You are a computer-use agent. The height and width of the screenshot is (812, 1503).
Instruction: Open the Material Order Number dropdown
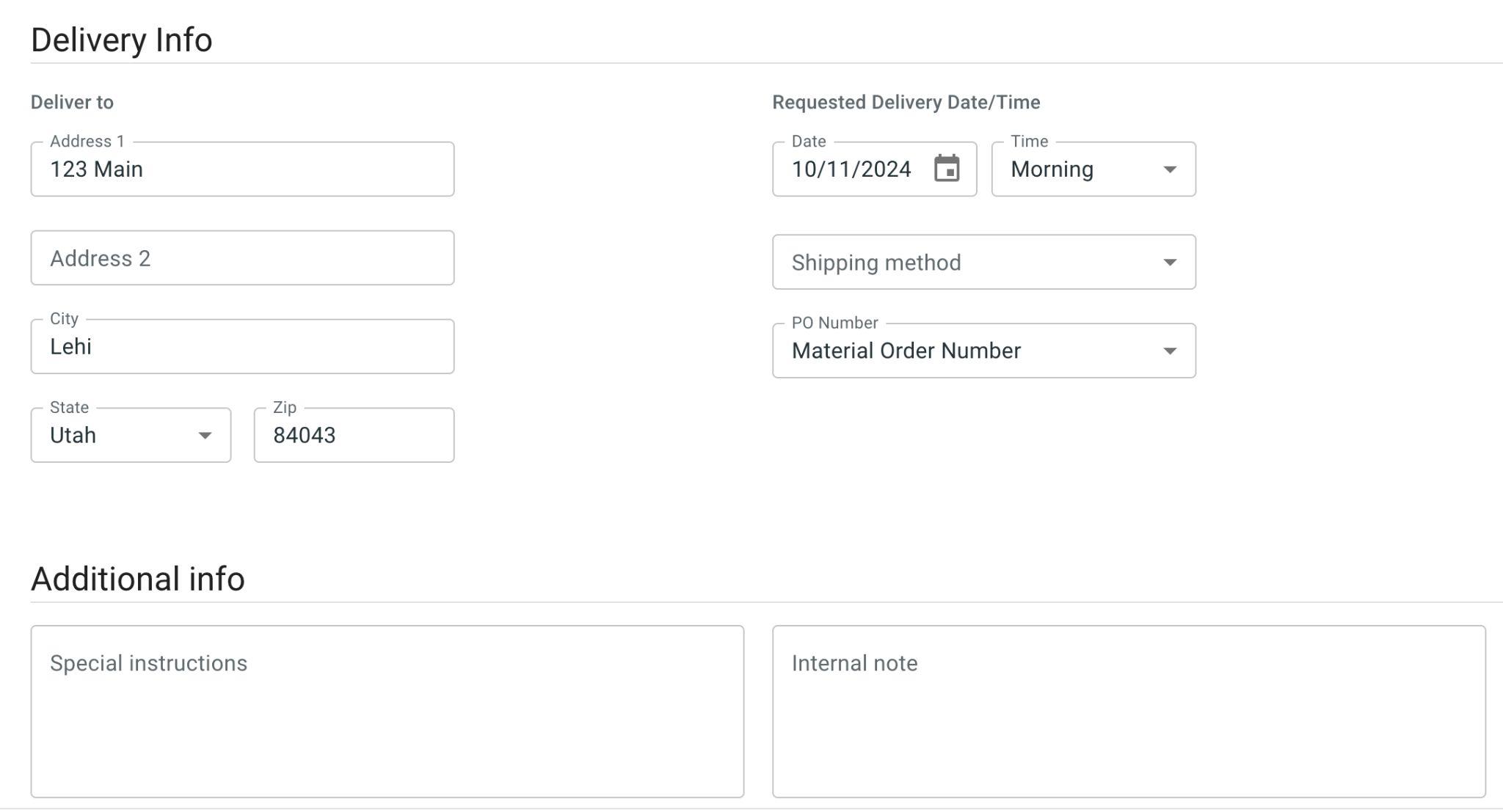954,351
